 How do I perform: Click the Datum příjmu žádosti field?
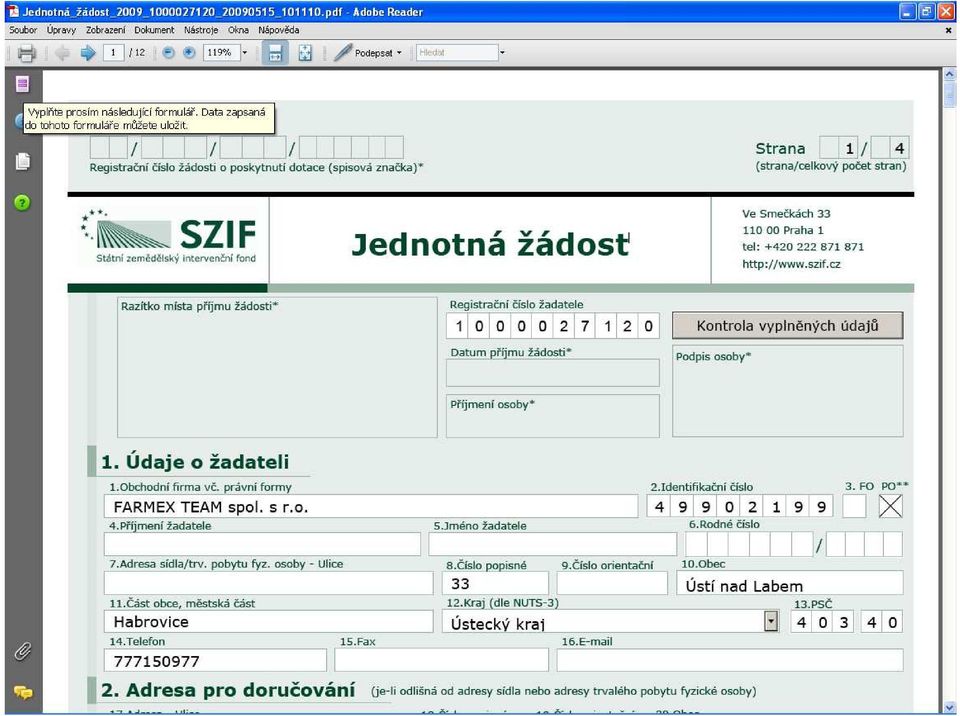tap(553, 373)
